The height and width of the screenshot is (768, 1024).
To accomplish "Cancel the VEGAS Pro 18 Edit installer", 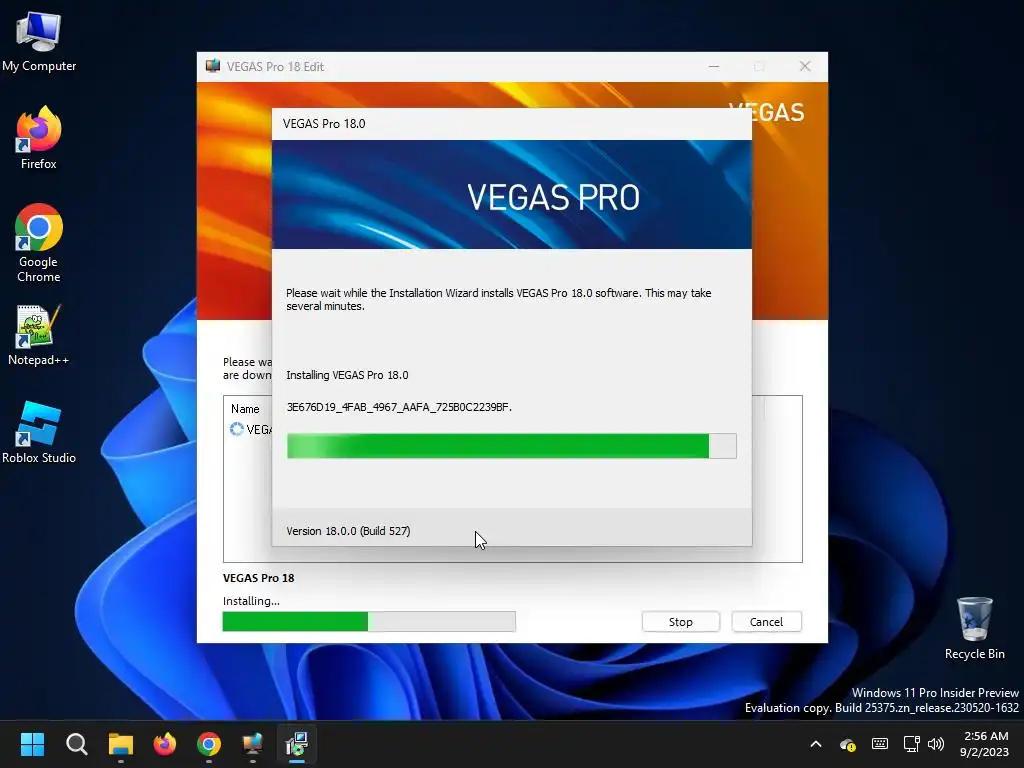I will point(766,622).
